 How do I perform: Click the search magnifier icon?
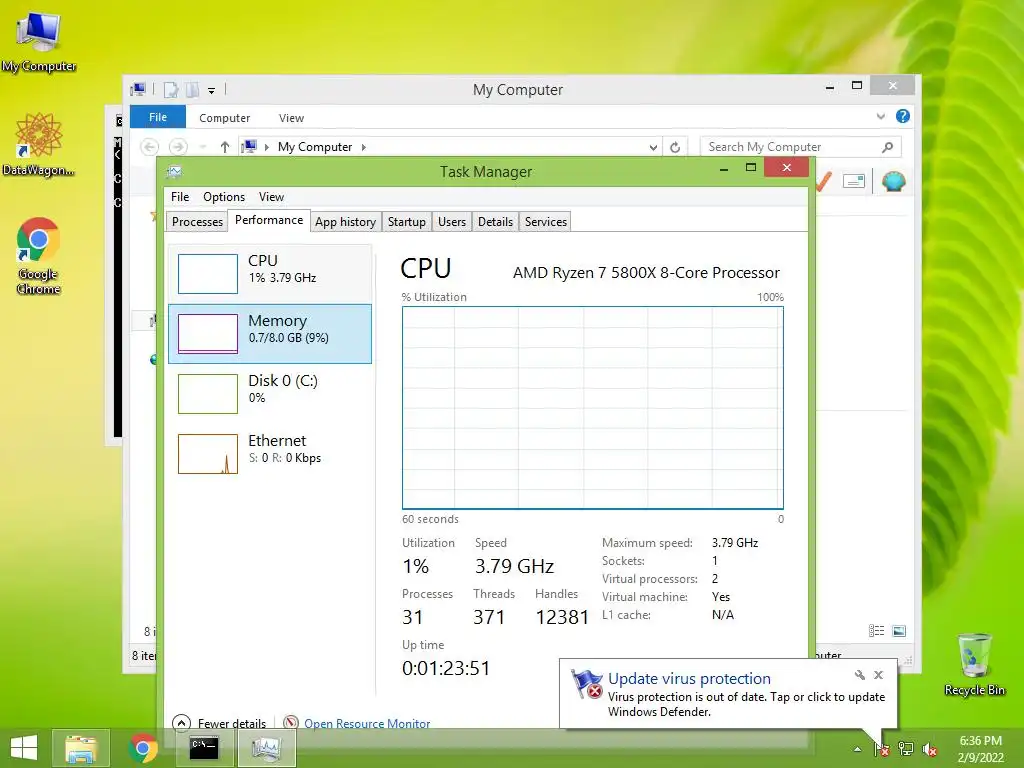click(x=887, y=147)
